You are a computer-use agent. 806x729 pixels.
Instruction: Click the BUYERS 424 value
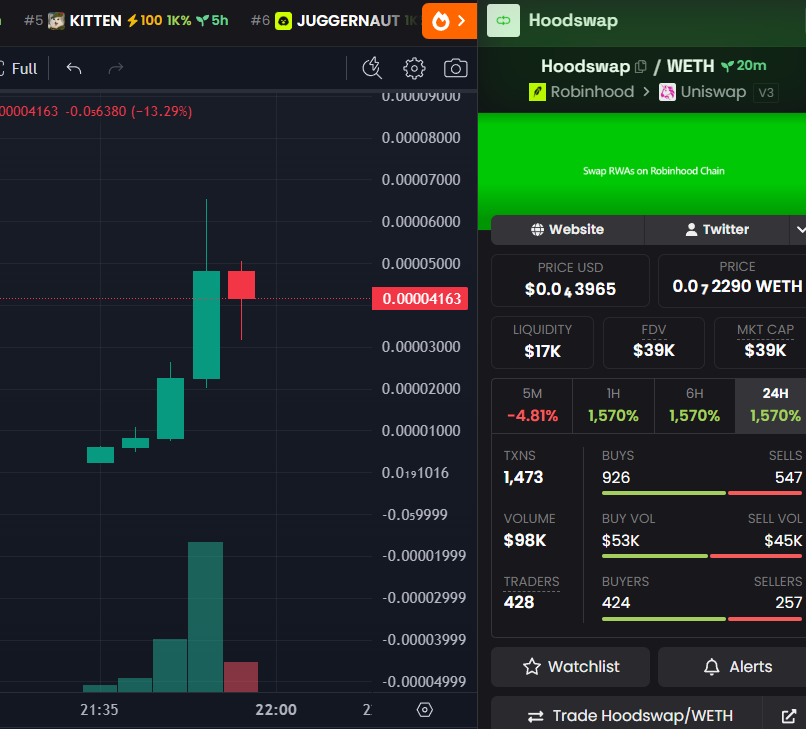pyautogui.click(x=616, y=603)
